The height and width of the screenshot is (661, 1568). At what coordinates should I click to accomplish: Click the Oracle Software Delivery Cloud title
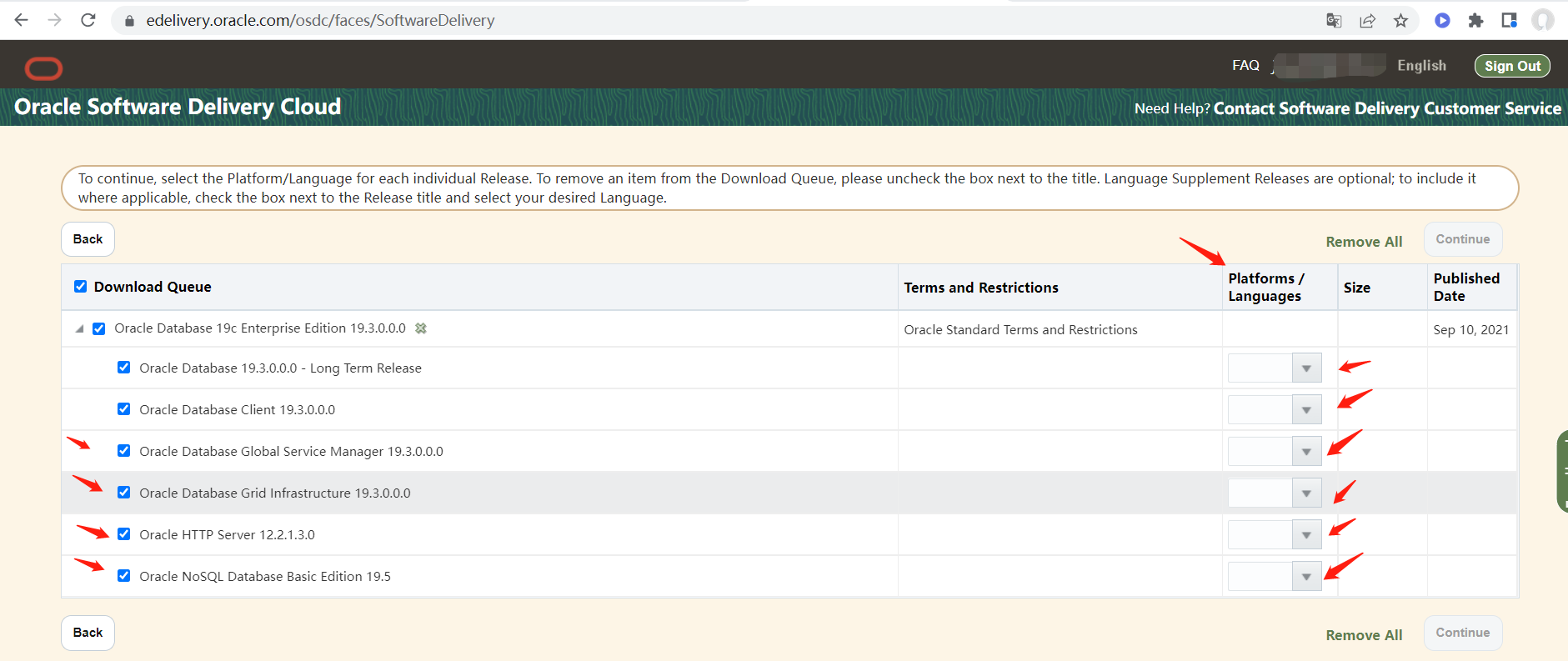pyautogui.click(x=178, y=107)
